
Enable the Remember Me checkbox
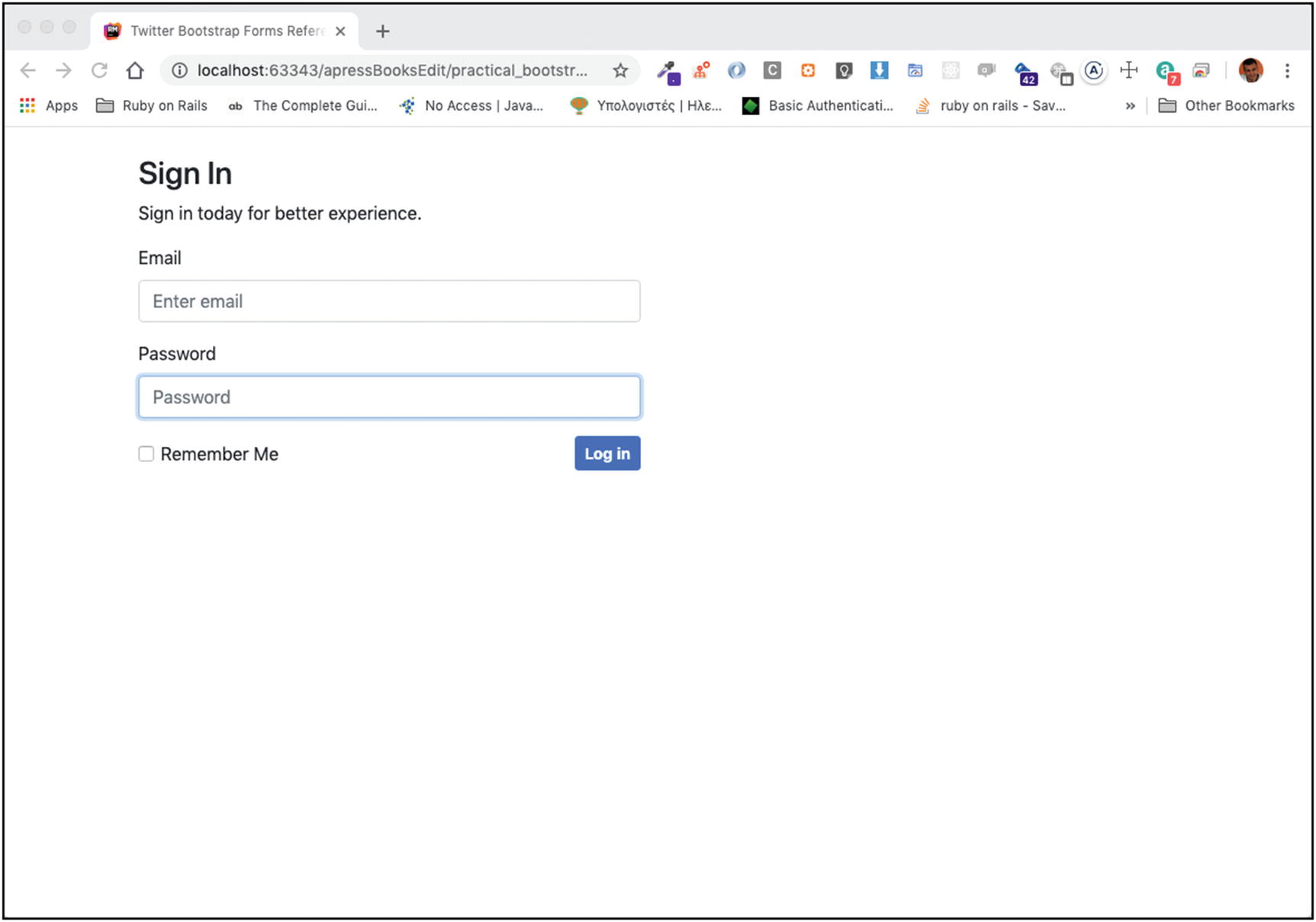coord(146,455)
